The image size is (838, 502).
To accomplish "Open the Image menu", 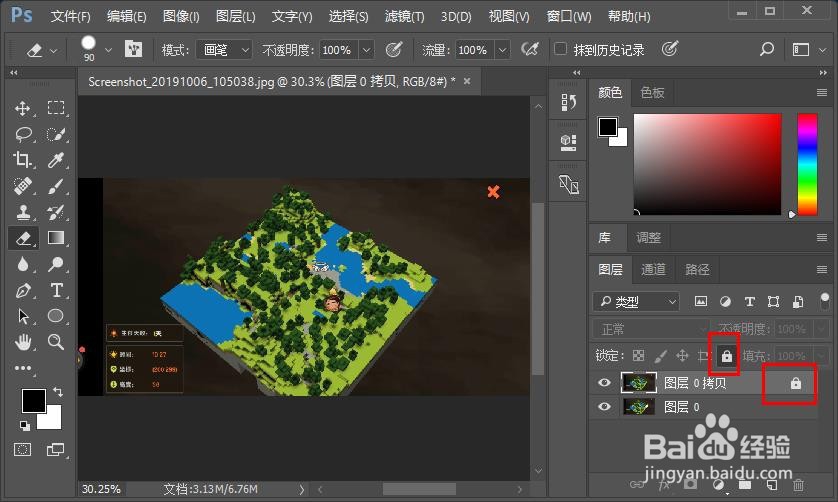I will (181, 17).
